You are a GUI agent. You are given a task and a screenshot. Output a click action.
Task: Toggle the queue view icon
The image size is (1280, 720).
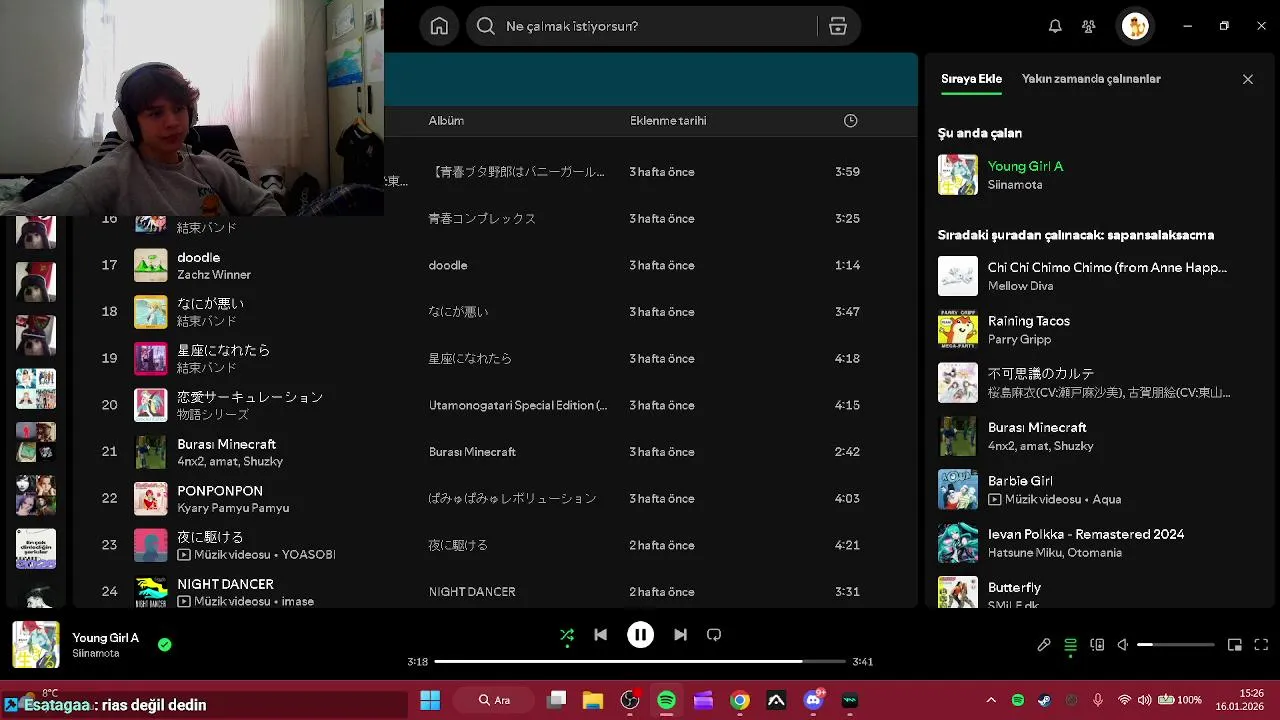1071,645
